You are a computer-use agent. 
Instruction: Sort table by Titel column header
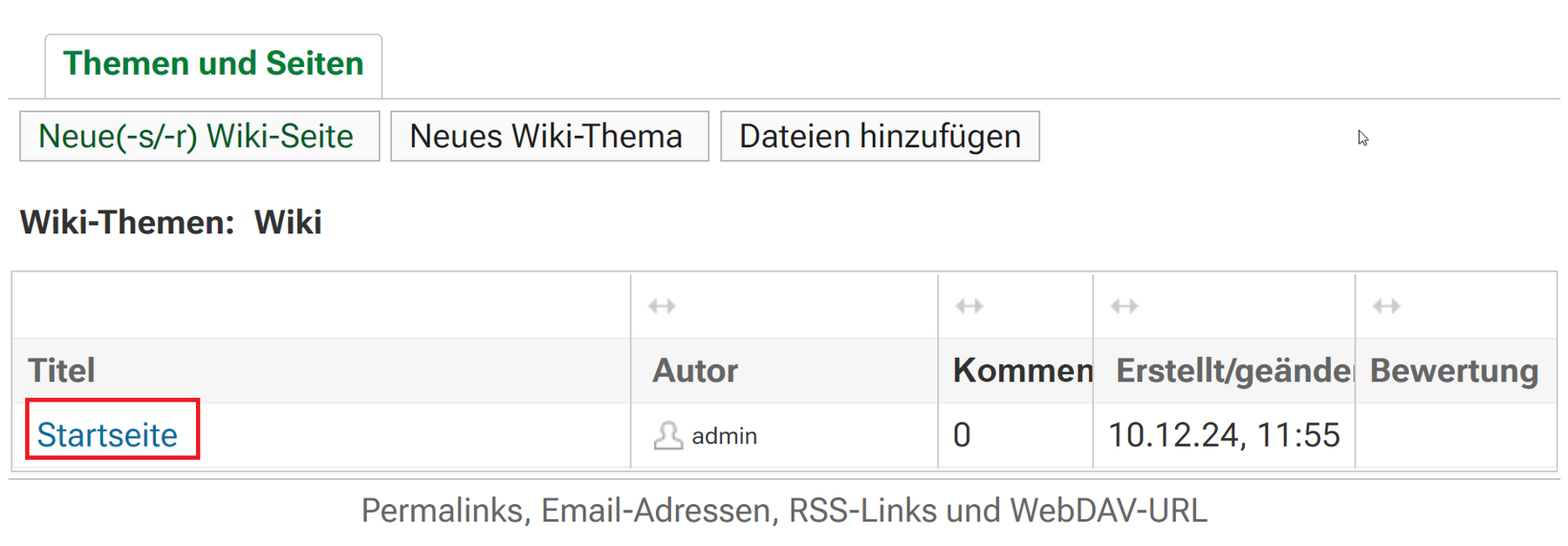coord(61,370)
